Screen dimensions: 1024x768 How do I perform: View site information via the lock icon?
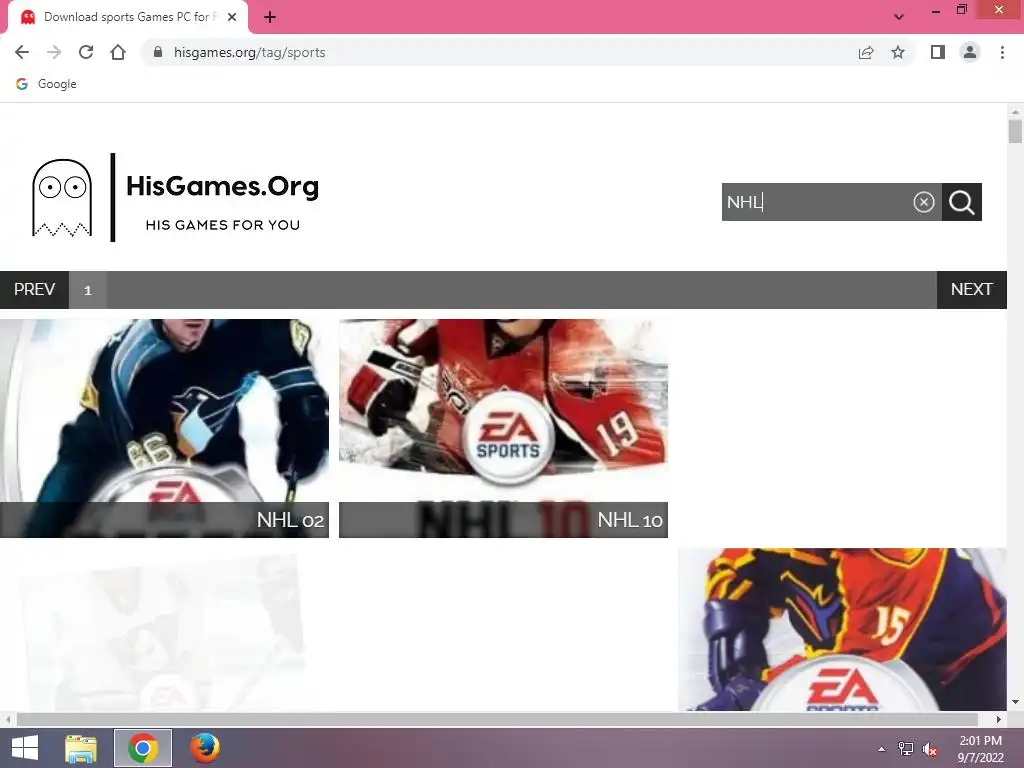pos(157,52)
